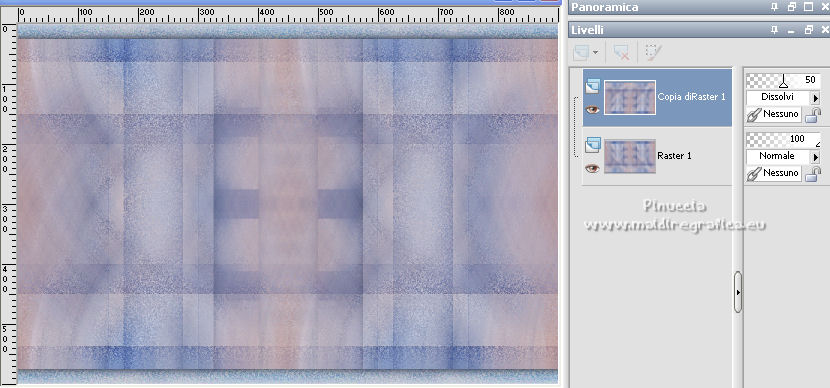Click the Delete Layer icon with red X
Viewport: 830px width, 388px height.
tap(621, 52)
